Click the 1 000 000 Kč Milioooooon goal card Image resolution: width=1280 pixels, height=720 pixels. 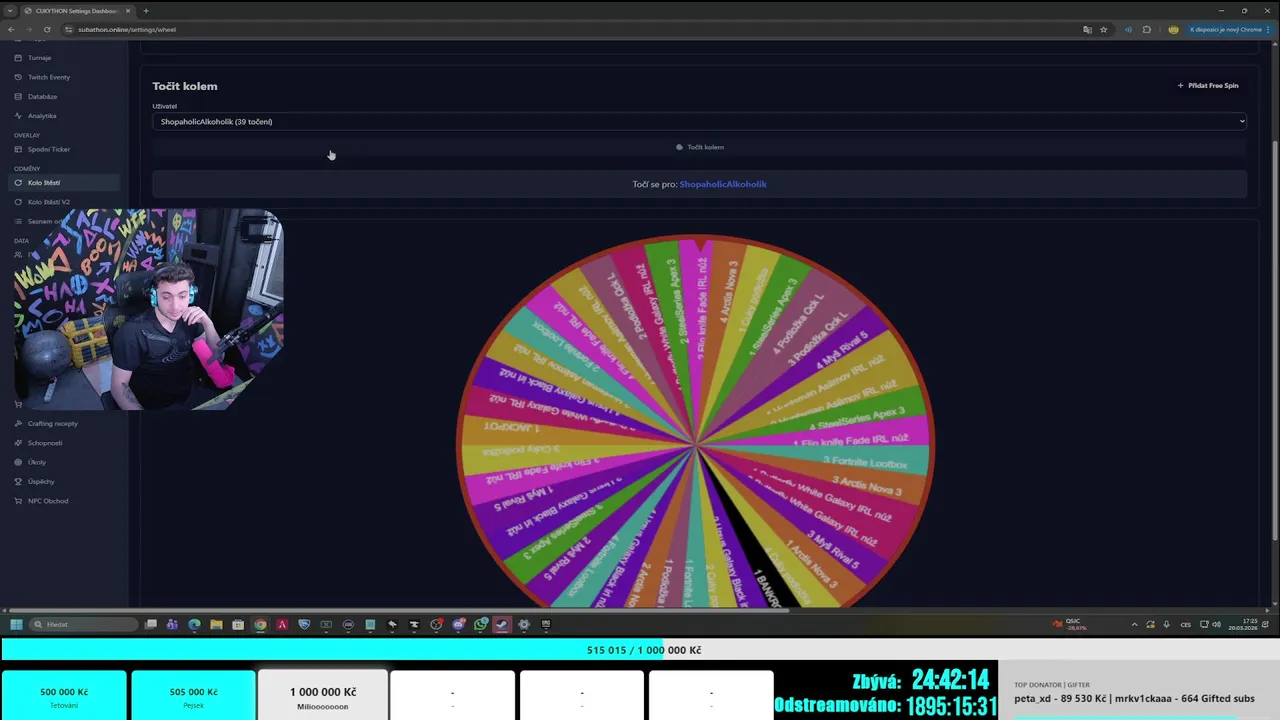click(x=322, y=695)
